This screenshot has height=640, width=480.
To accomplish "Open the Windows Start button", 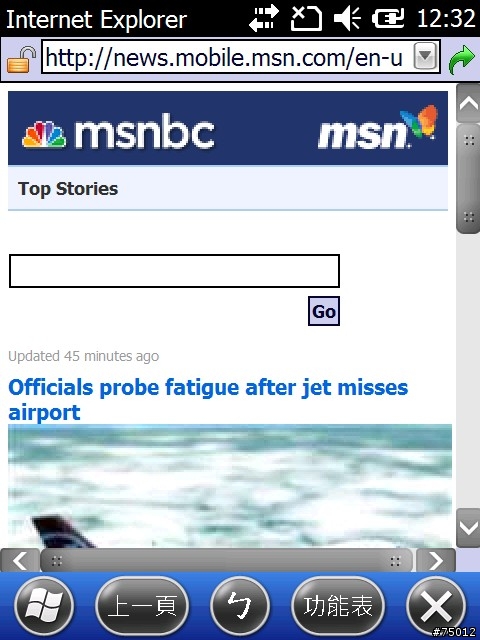I will pos(44,607).
